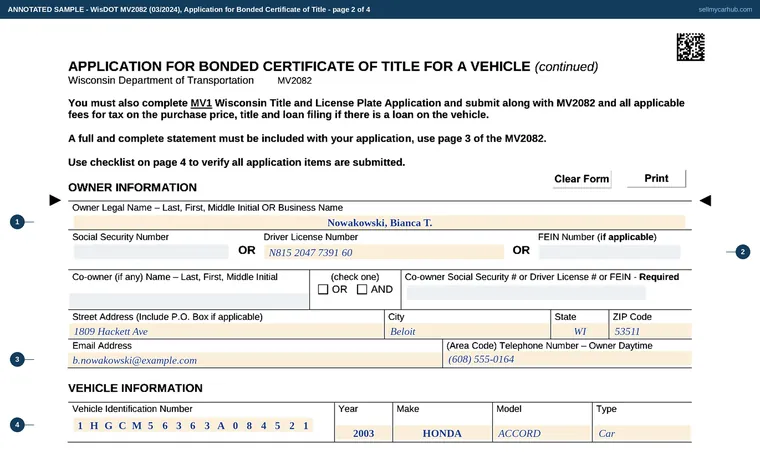Click the Social Security Number field
760x456 pixels.
(x=151, y=252)
